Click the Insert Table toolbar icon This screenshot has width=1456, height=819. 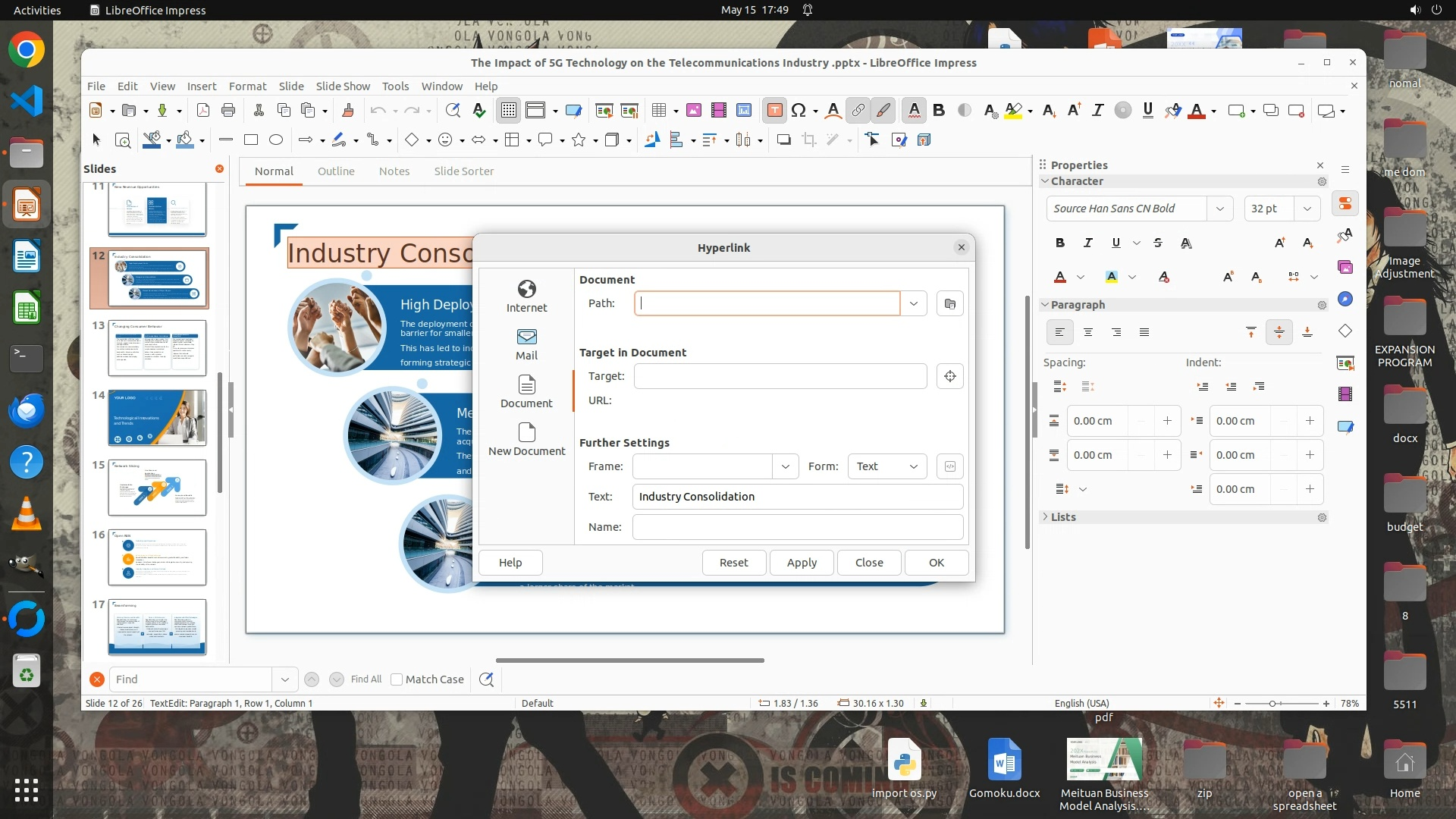coord(658,111)
